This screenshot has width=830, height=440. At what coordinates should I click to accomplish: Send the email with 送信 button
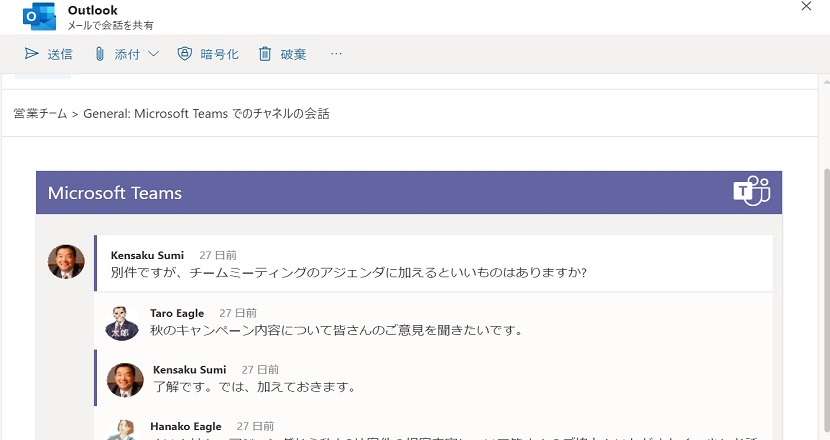point(49,54)
